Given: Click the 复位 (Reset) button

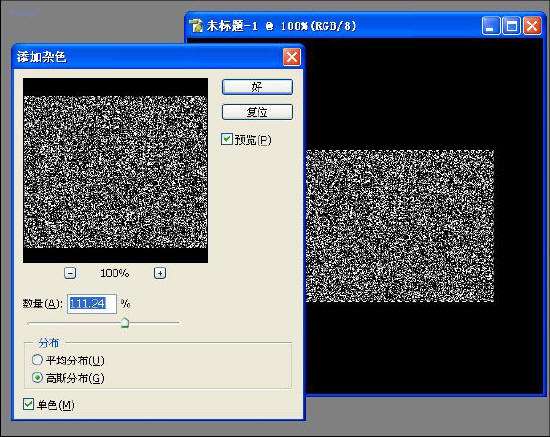Looking at the screenshot, I should click(x=257, y=112).
